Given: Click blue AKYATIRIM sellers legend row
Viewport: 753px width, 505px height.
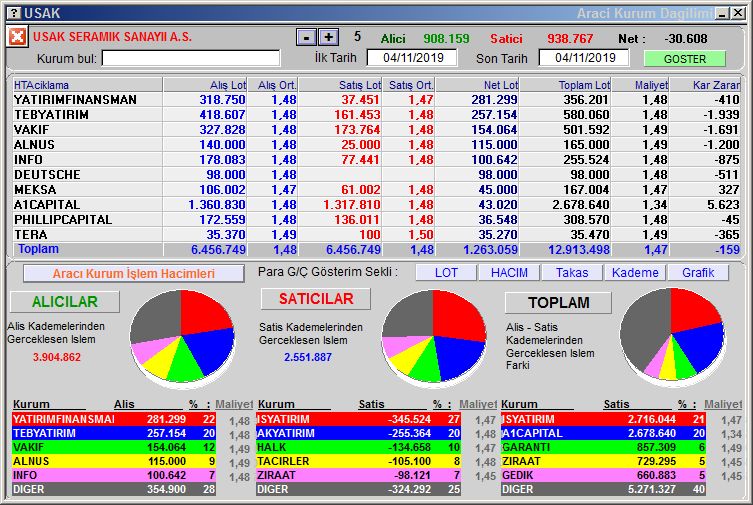Looking at the screenshot, I should pos(358,433).
